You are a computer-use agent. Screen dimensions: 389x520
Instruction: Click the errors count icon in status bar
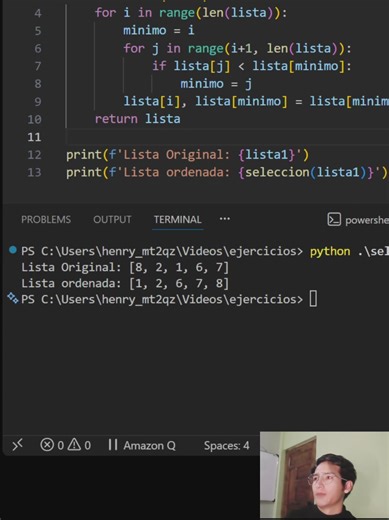pyautogui.click(x=47, y=445)
